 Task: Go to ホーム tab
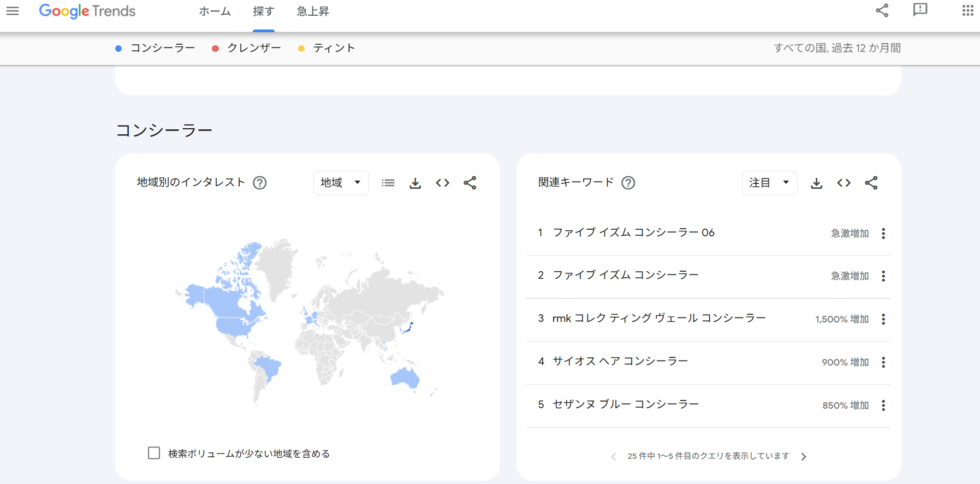(x=215, y=11)
